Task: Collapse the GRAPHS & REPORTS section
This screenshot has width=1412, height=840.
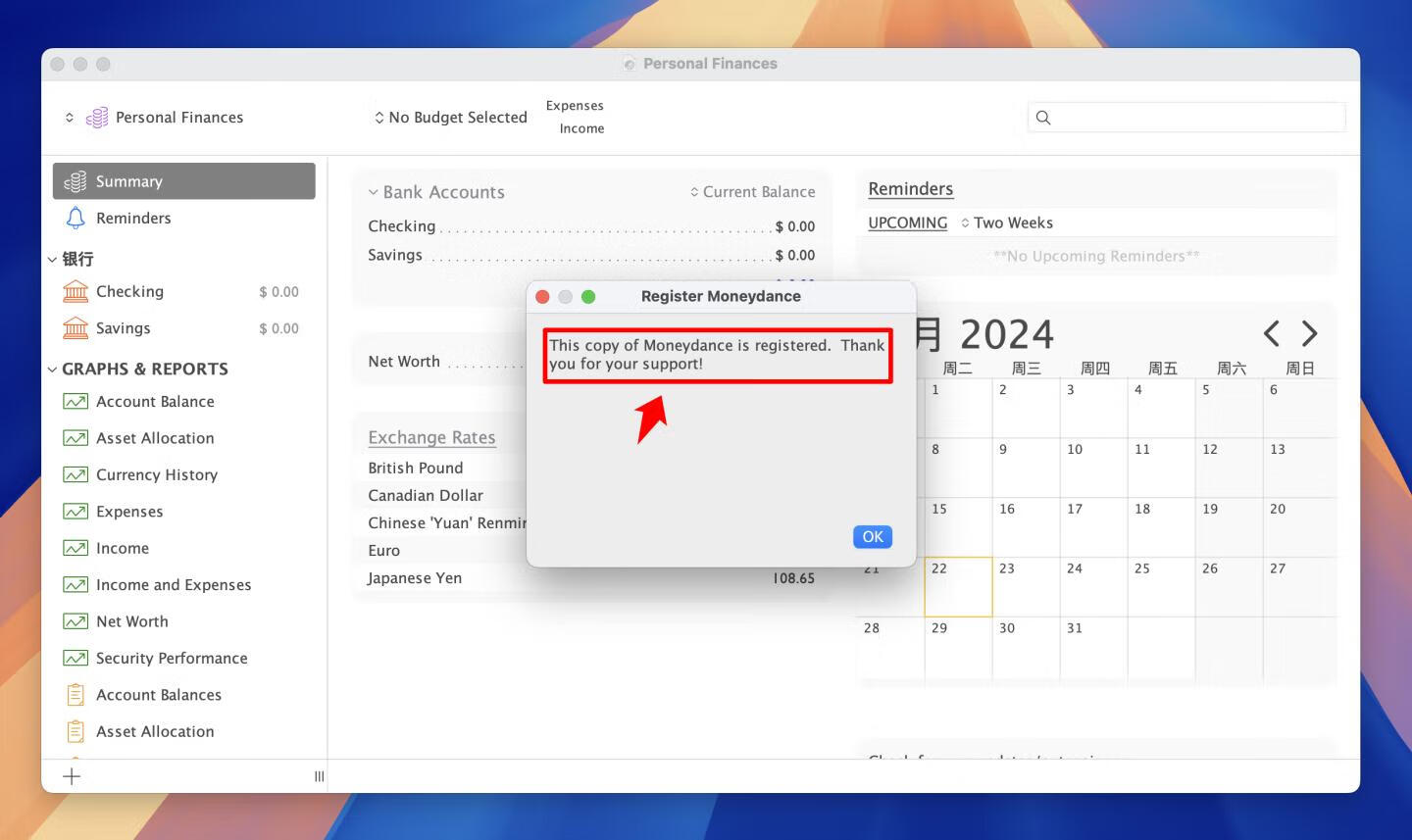Action: [52, 370]
